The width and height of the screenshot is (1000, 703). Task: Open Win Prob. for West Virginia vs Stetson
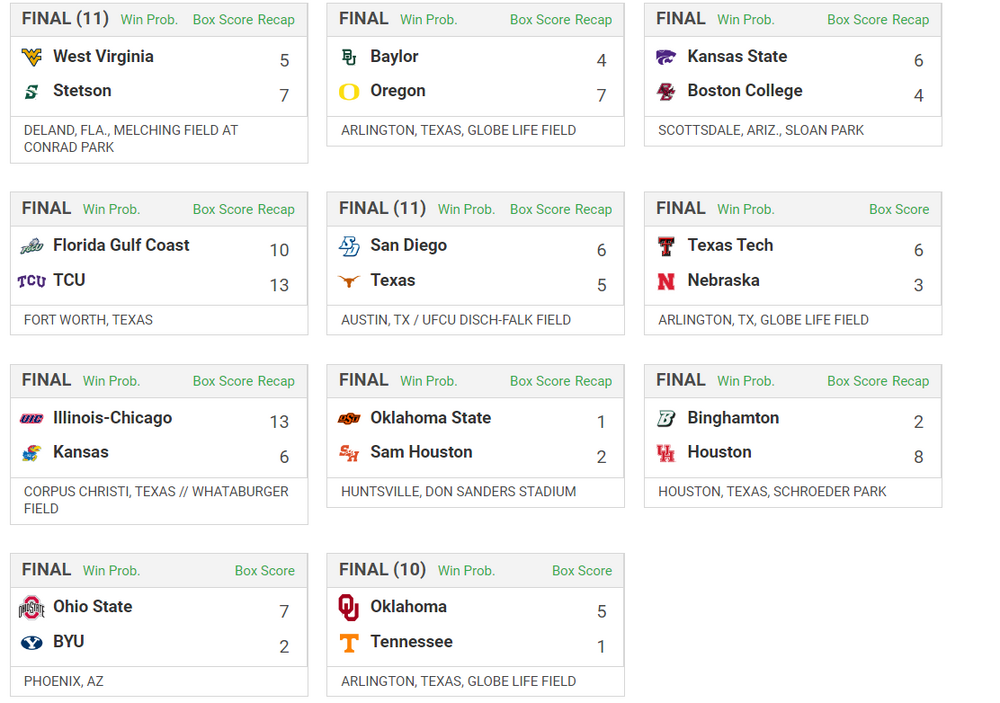[x=150, y=20]
